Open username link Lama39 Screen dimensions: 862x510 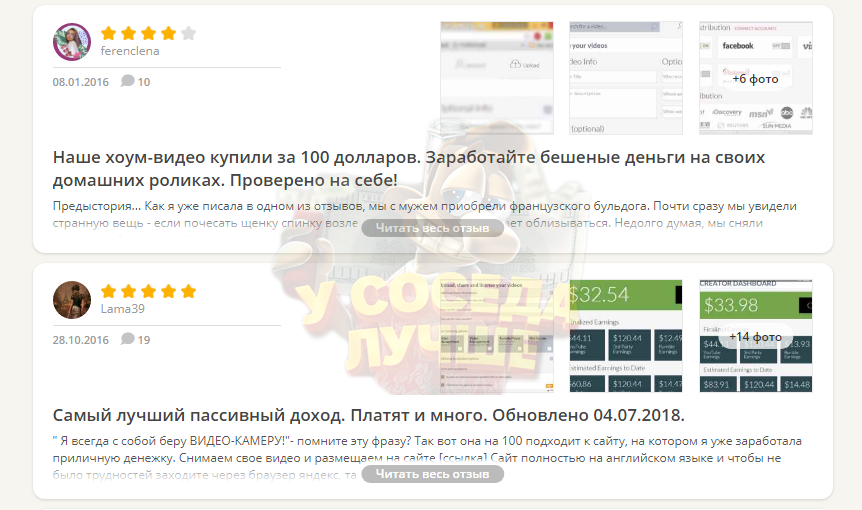(x=123, y=309)
